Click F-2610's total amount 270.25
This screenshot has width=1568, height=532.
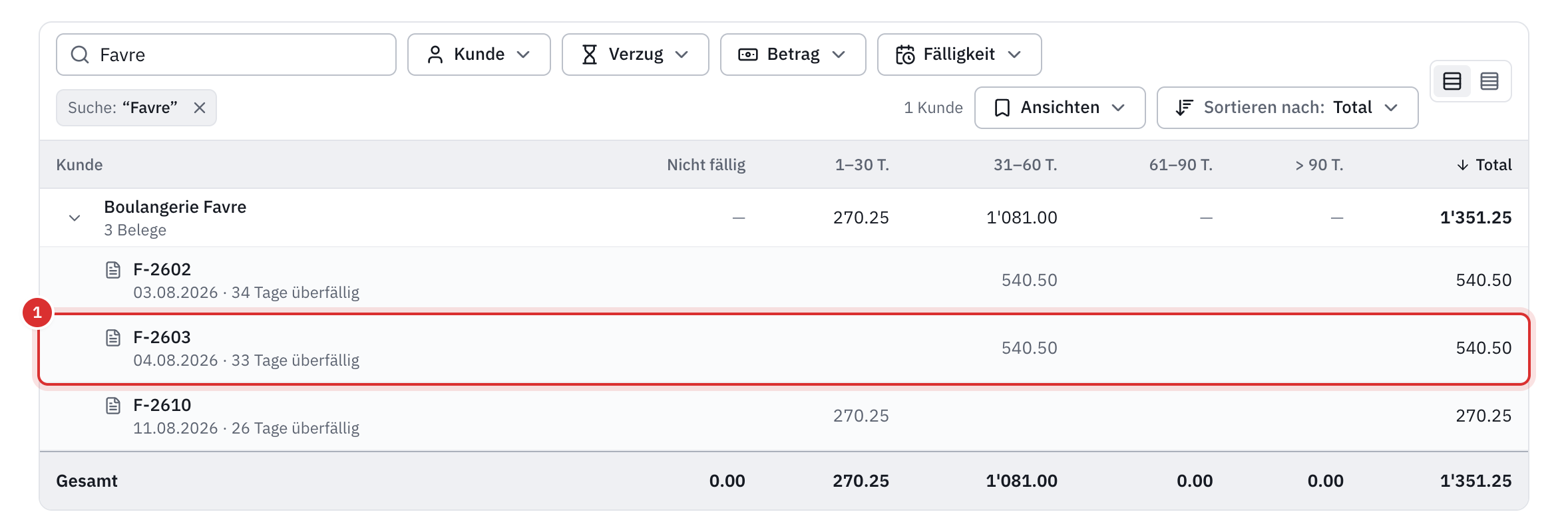point(1483,416)
